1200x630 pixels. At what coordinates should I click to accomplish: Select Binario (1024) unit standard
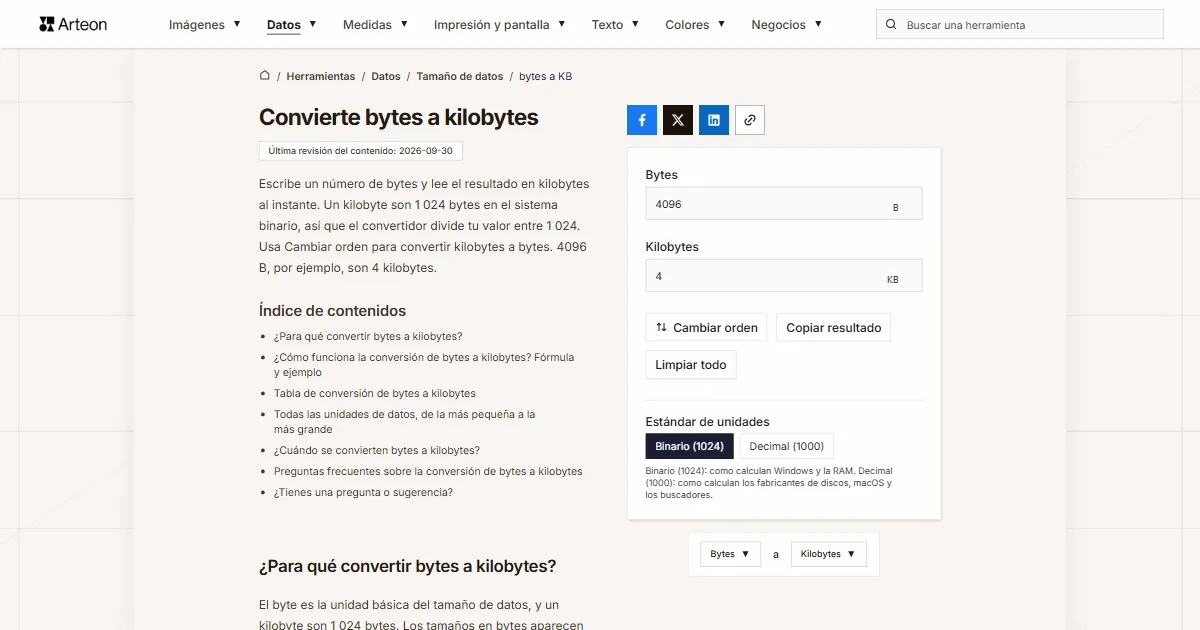[690, 446]
